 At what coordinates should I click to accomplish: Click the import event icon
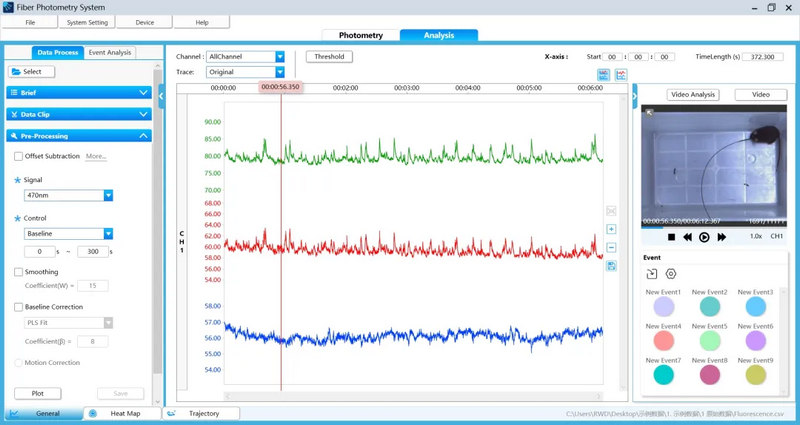652,274
